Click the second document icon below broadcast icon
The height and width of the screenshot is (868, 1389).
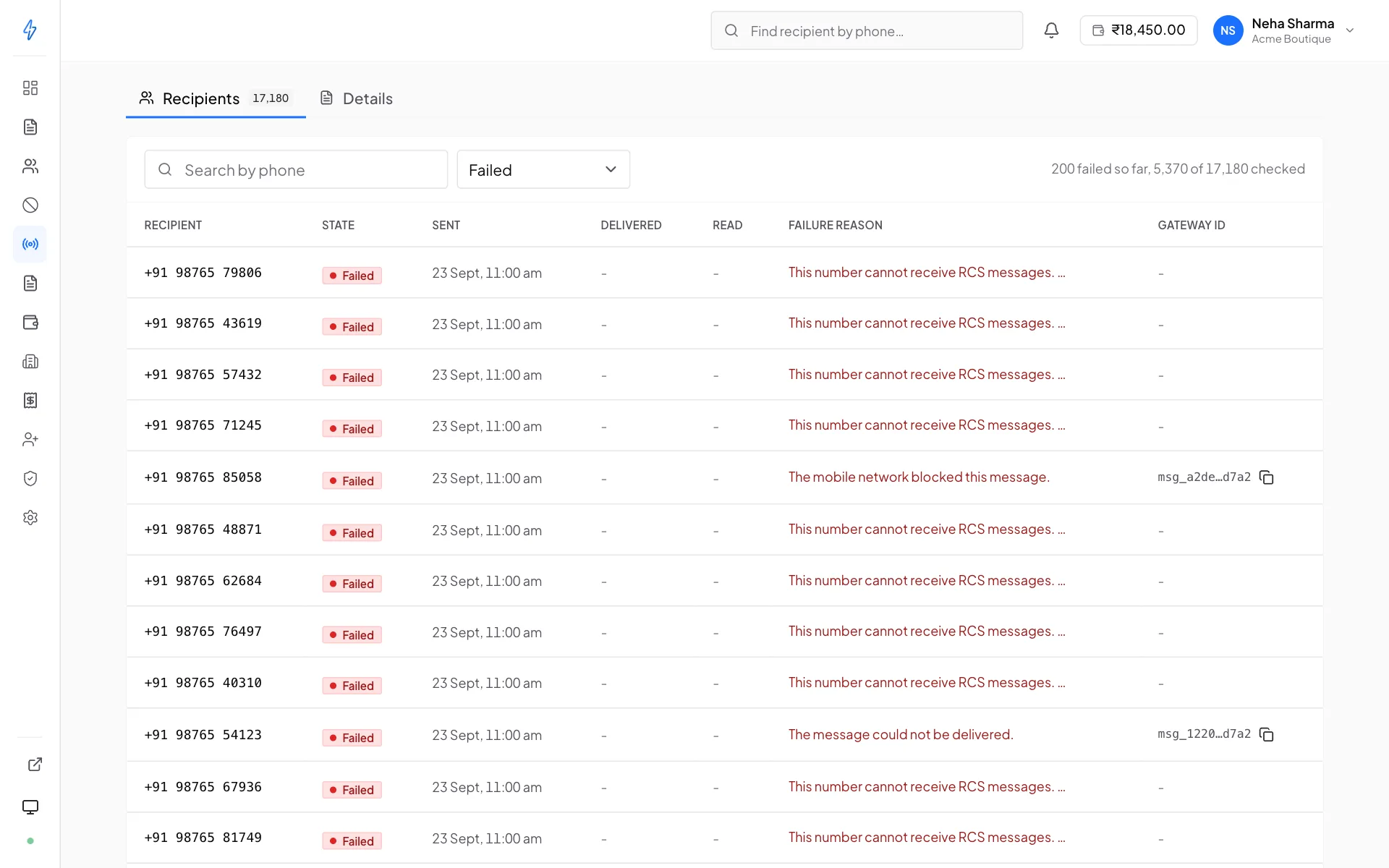(30, 284)
